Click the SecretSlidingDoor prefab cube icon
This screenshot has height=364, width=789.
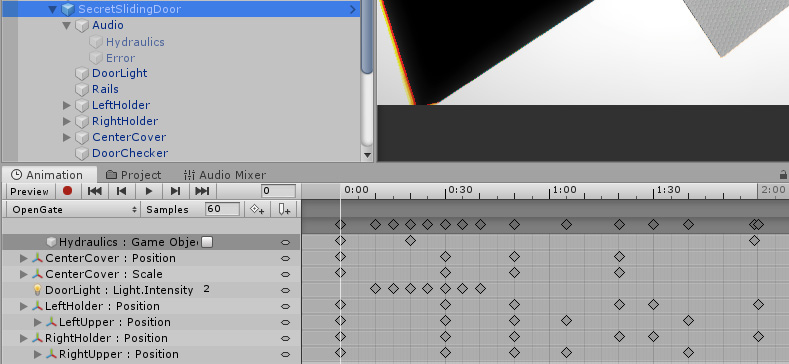coord(68,9)
